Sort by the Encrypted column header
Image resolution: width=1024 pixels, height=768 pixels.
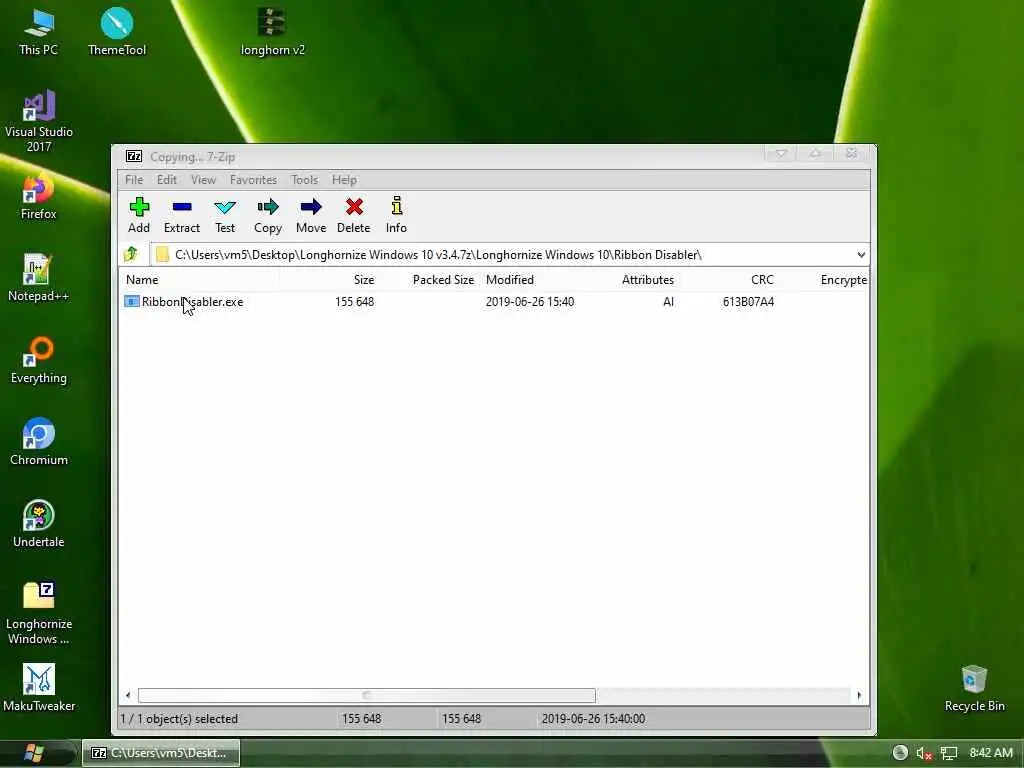point(824,280)
